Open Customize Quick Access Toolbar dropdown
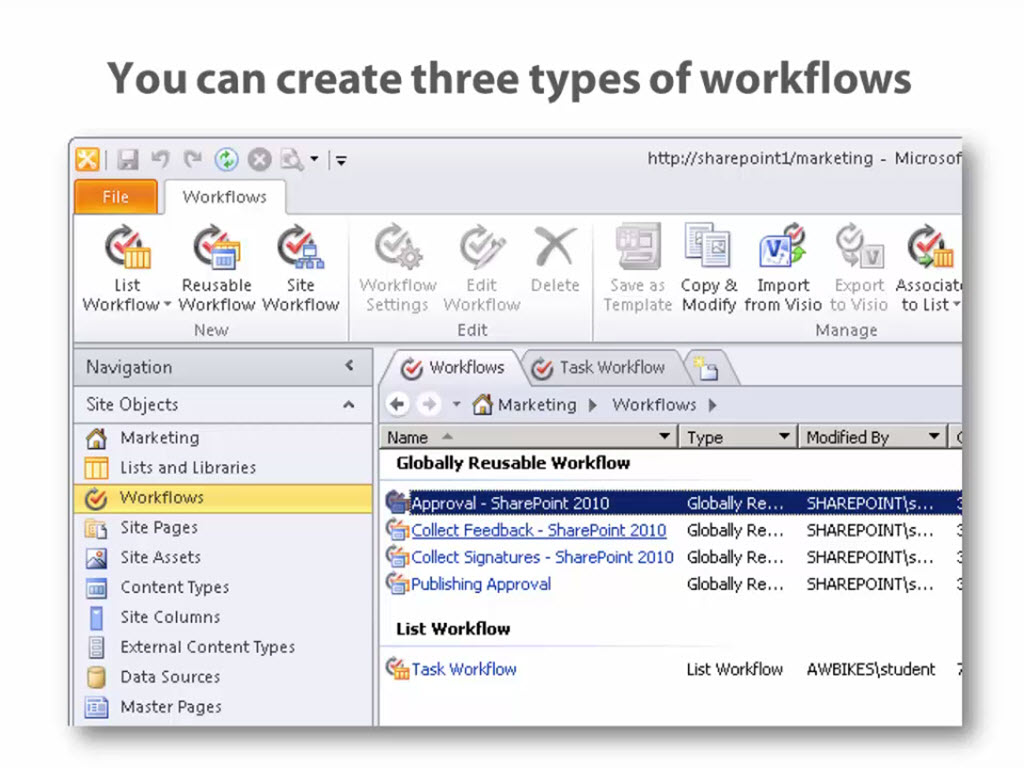Viewport: 1024px width, 768px height. (x=341, y=159)
